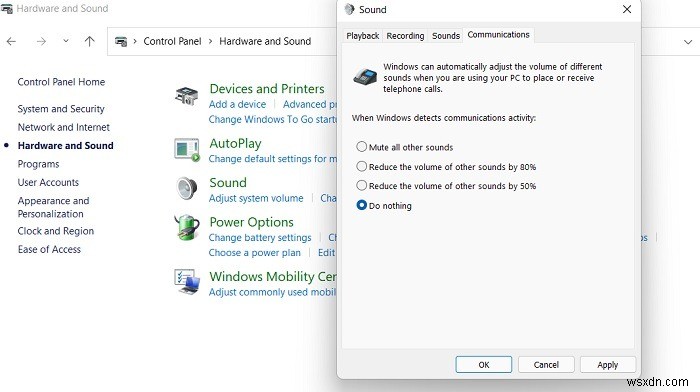Open the AutoPlay heading link
Screen dimensions: 700x392
235,144
